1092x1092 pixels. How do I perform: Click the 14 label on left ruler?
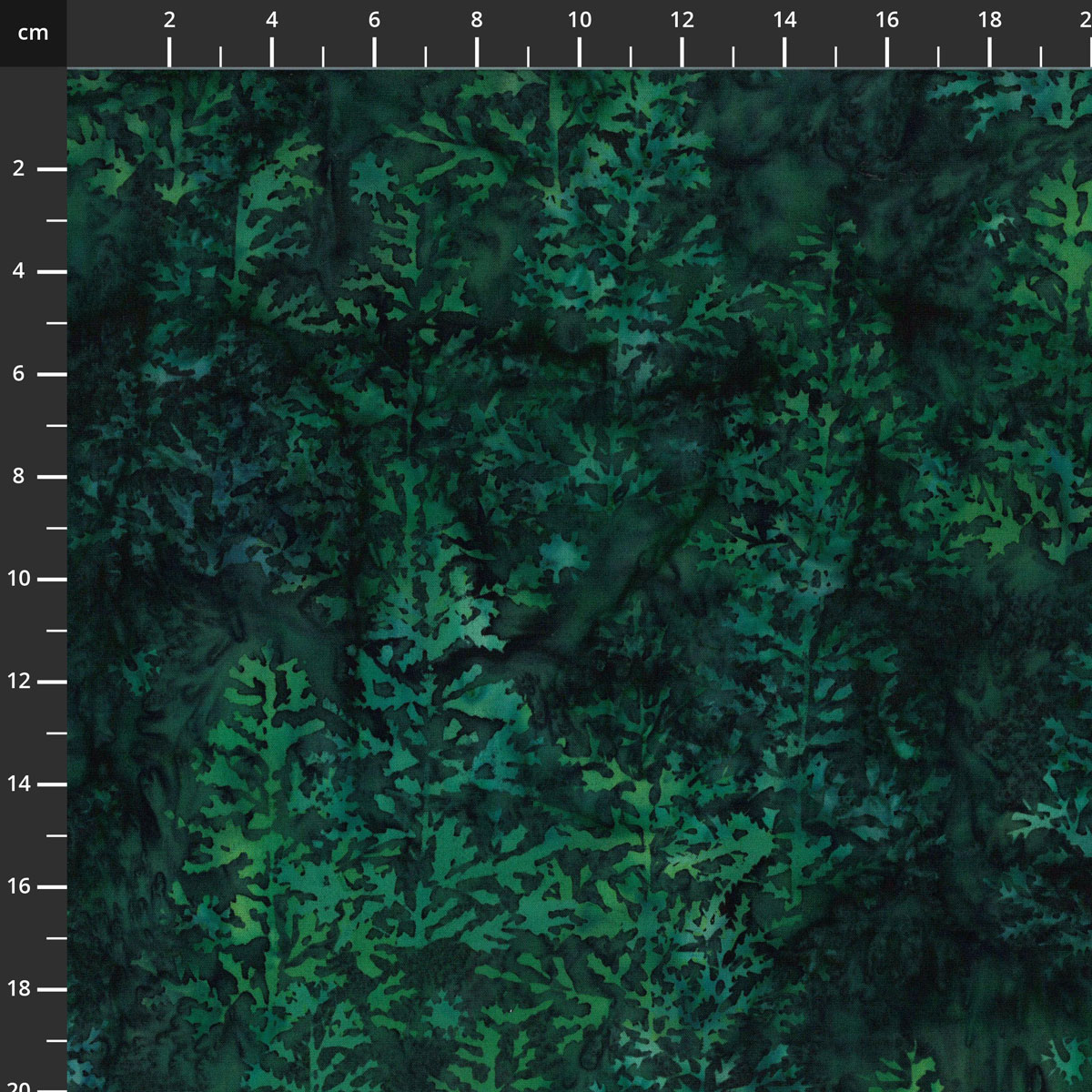[x=19, y=784]
